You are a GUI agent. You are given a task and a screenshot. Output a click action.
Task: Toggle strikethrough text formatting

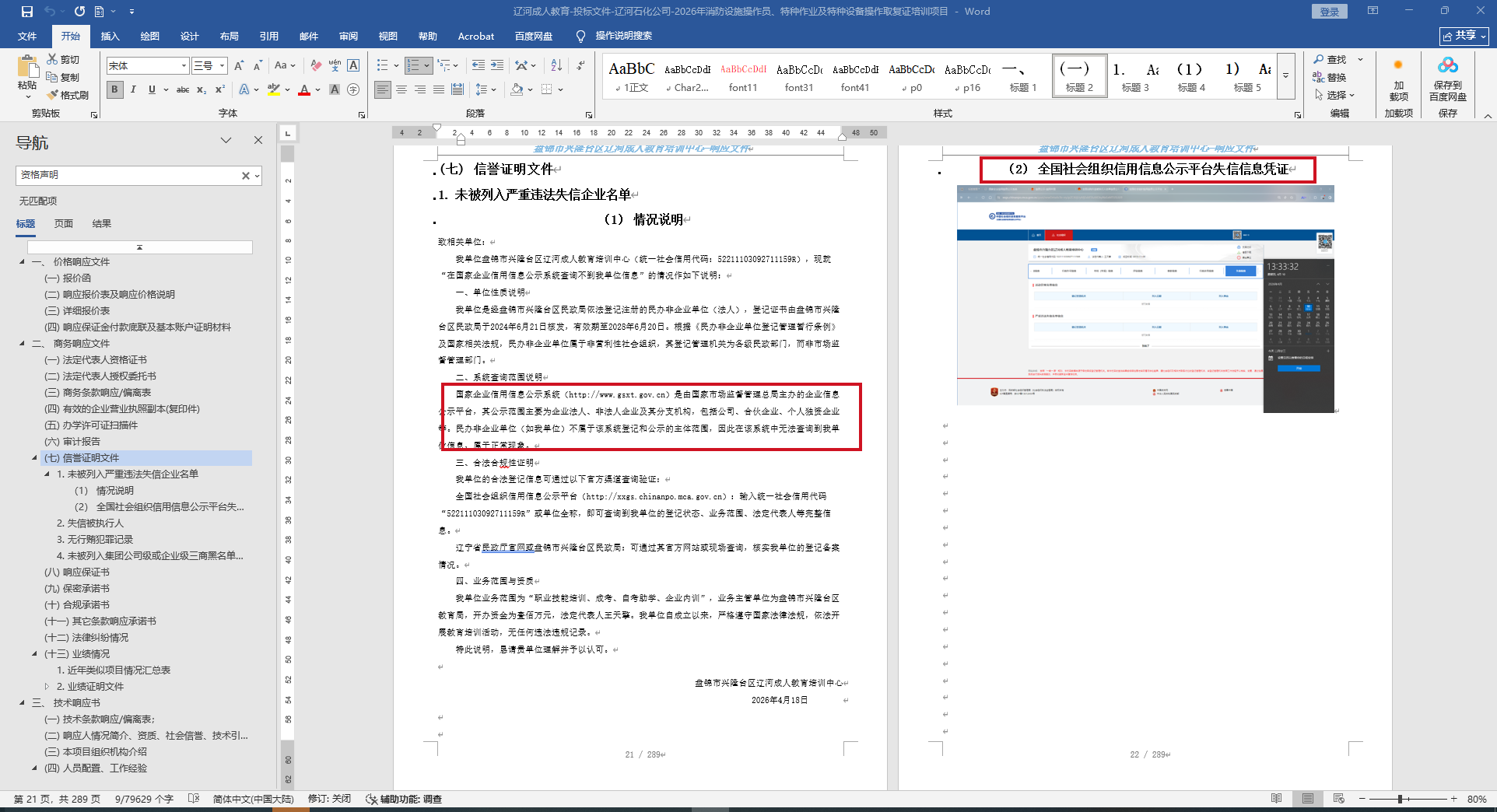[183, 89]
